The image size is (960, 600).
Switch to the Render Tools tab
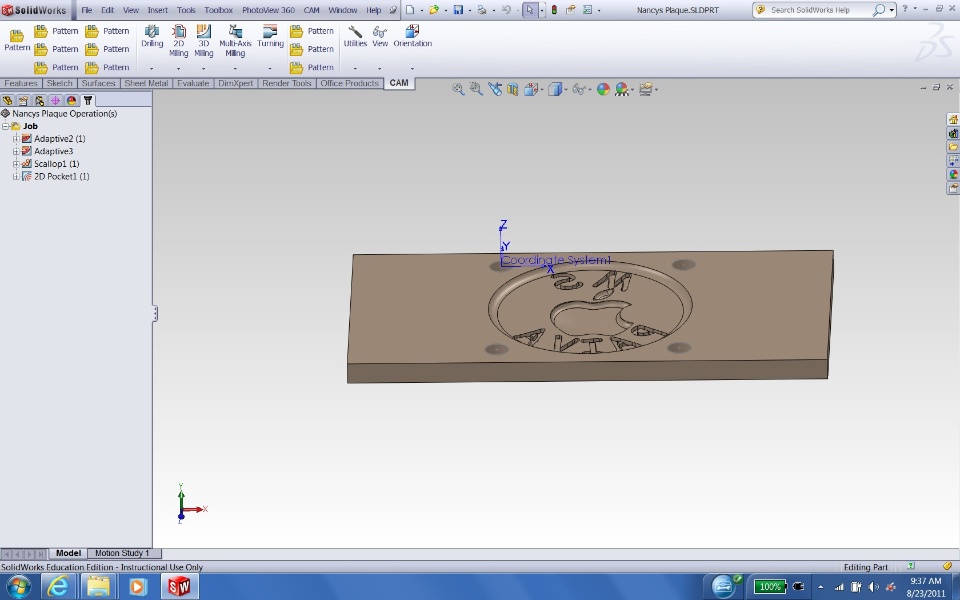coord(287,83)
